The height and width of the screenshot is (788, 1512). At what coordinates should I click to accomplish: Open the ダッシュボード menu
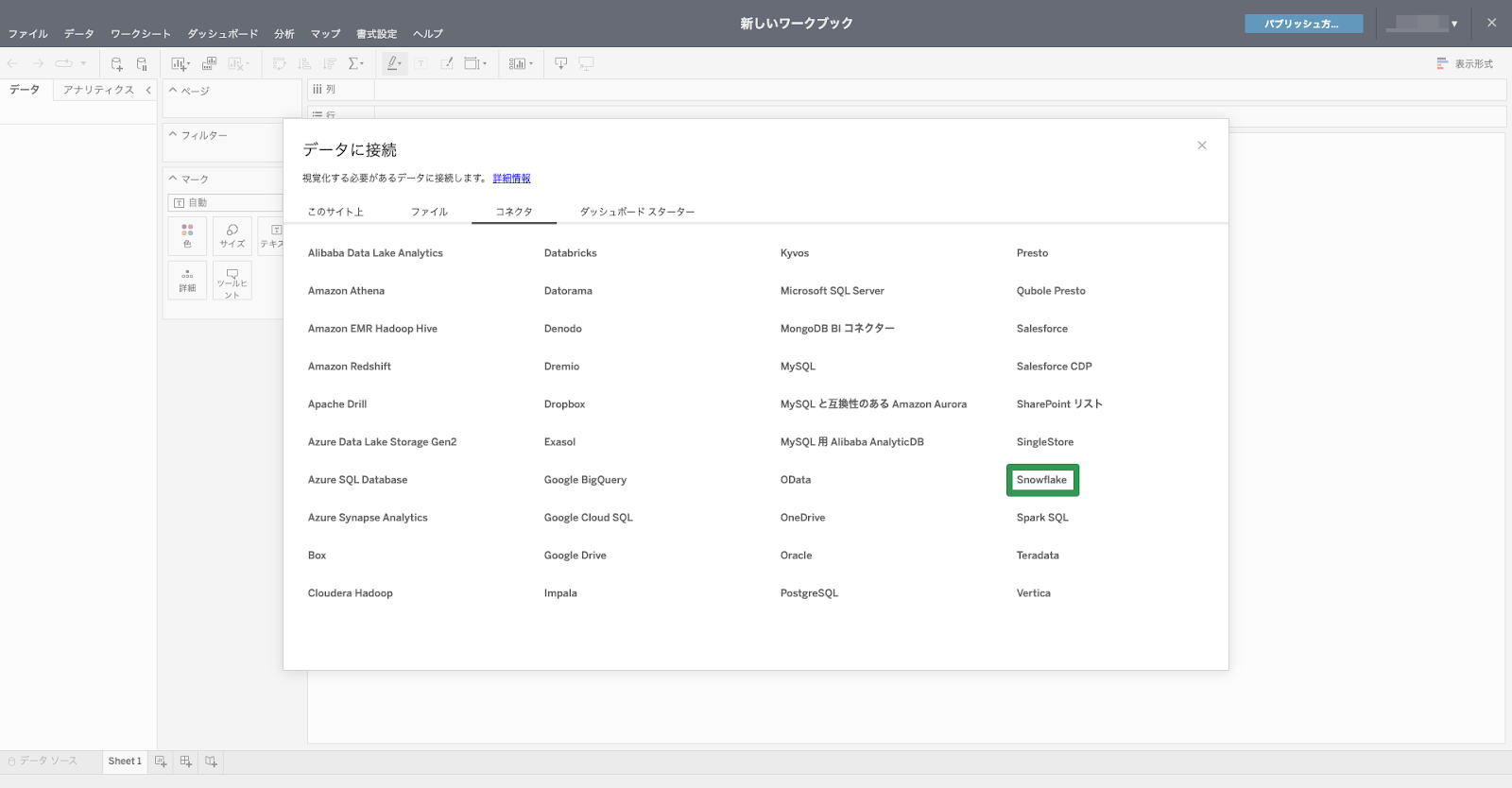tap(223, 34)
